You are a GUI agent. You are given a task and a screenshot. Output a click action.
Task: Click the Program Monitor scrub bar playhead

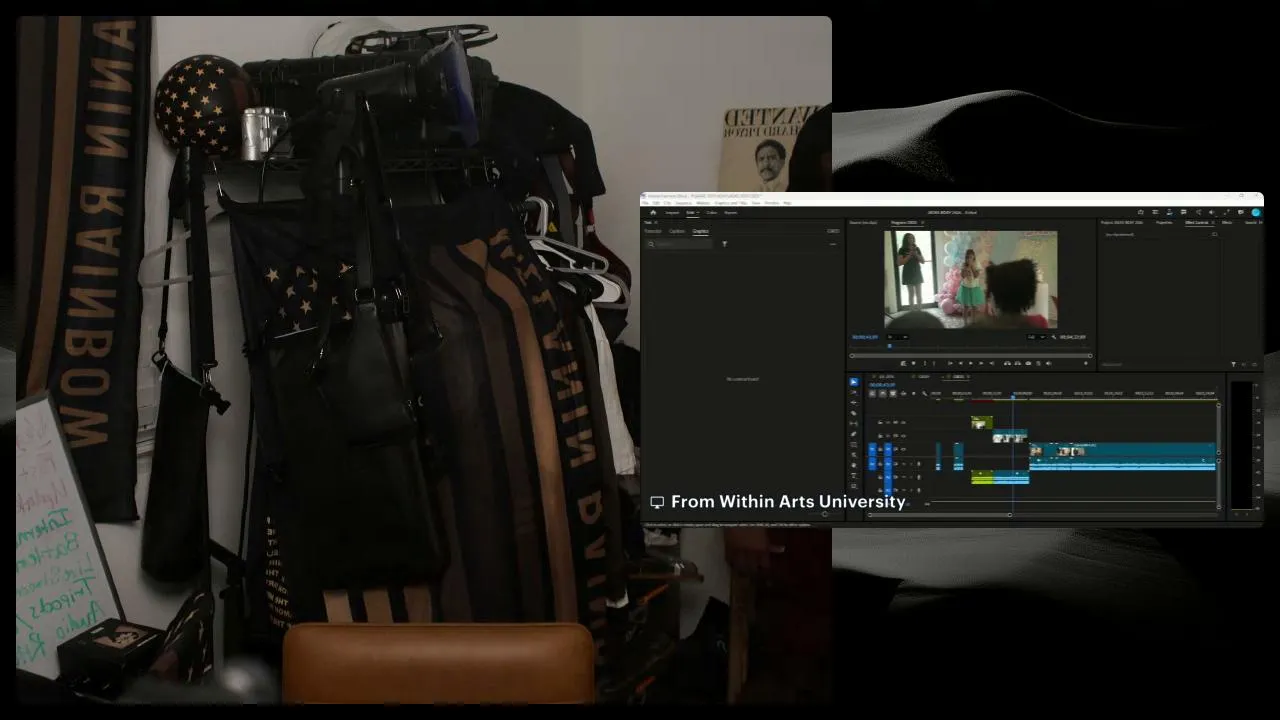[x=889, y=347]
